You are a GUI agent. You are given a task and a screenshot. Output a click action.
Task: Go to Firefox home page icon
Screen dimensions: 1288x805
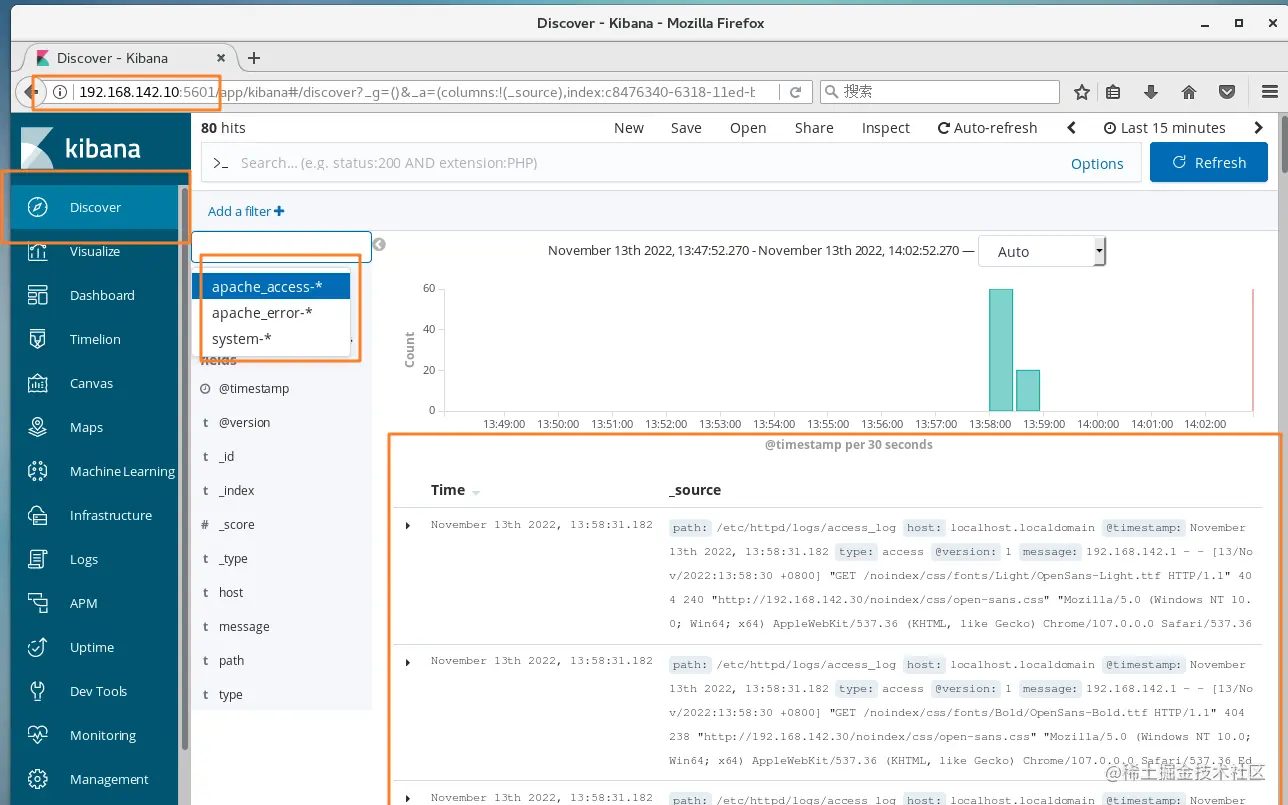point(1189,92)
